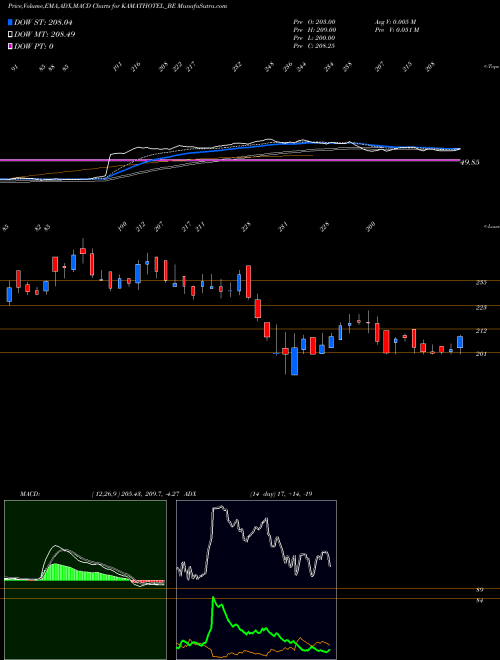The height and width of the screenshot is (660, 500).
Task: Click the 'ADX' indicator label
Action: pyautogui.click(x=190, y=494)
